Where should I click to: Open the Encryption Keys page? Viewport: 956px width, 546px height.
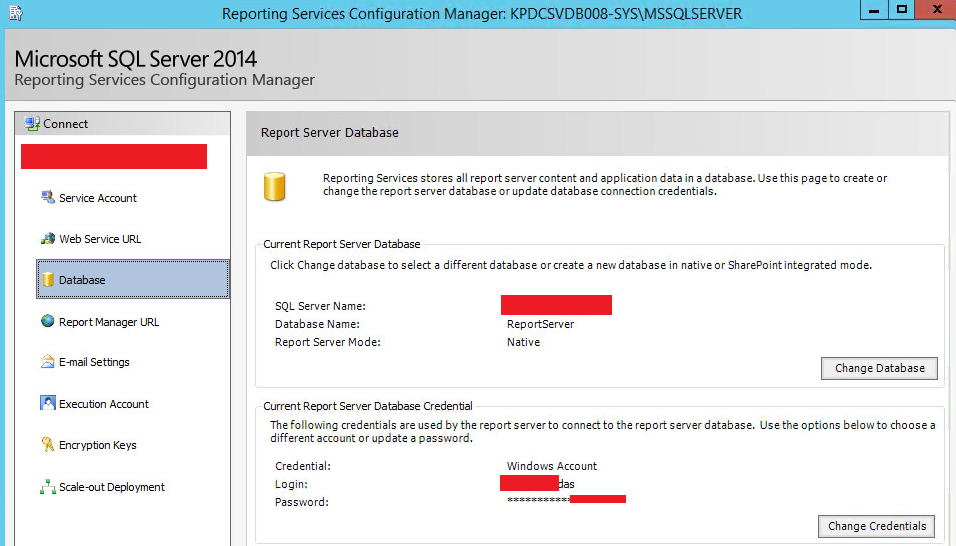point(98,445)
